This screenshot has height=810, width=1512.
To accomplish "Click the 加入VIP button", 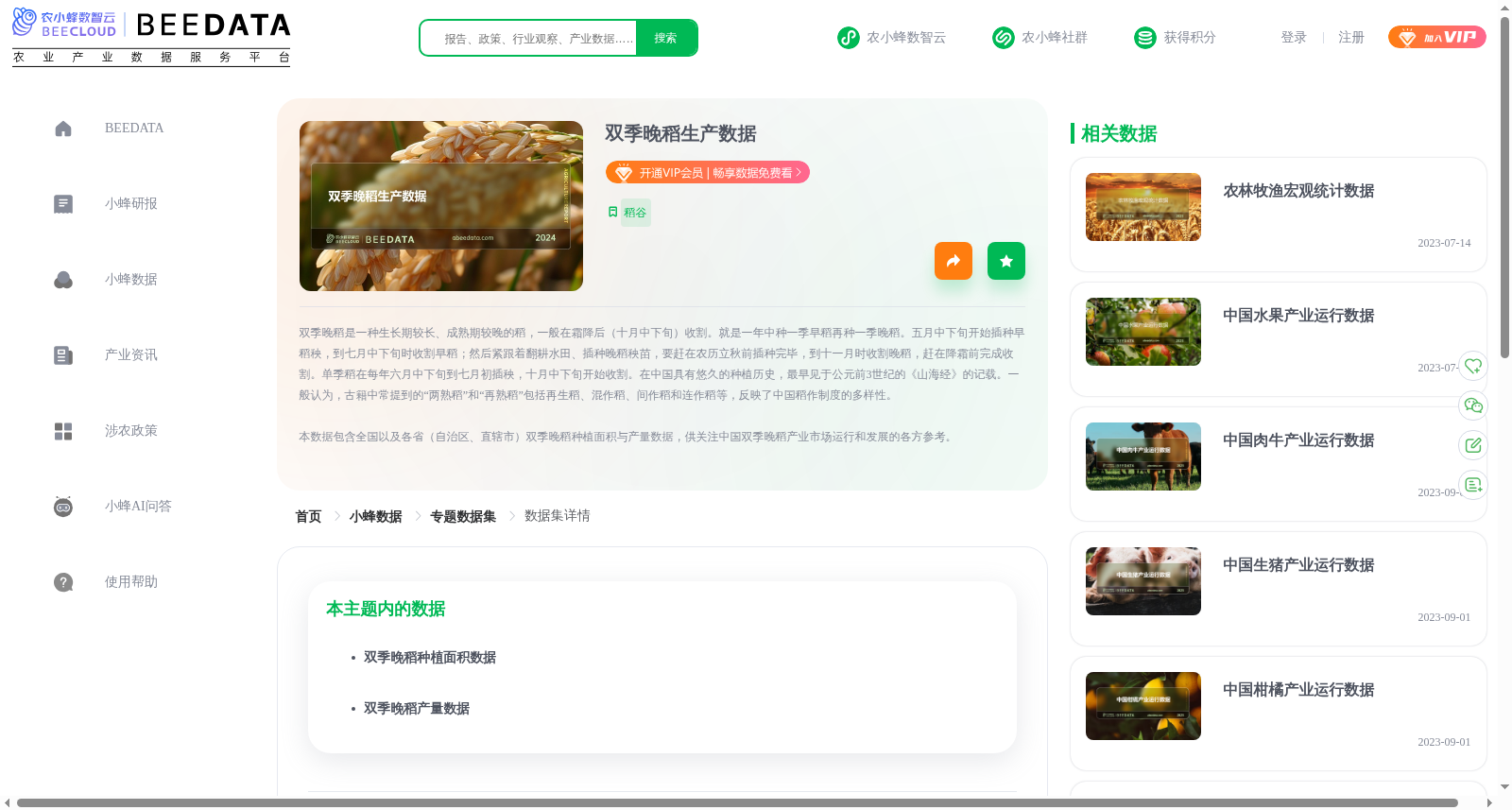I will 1436,37.
